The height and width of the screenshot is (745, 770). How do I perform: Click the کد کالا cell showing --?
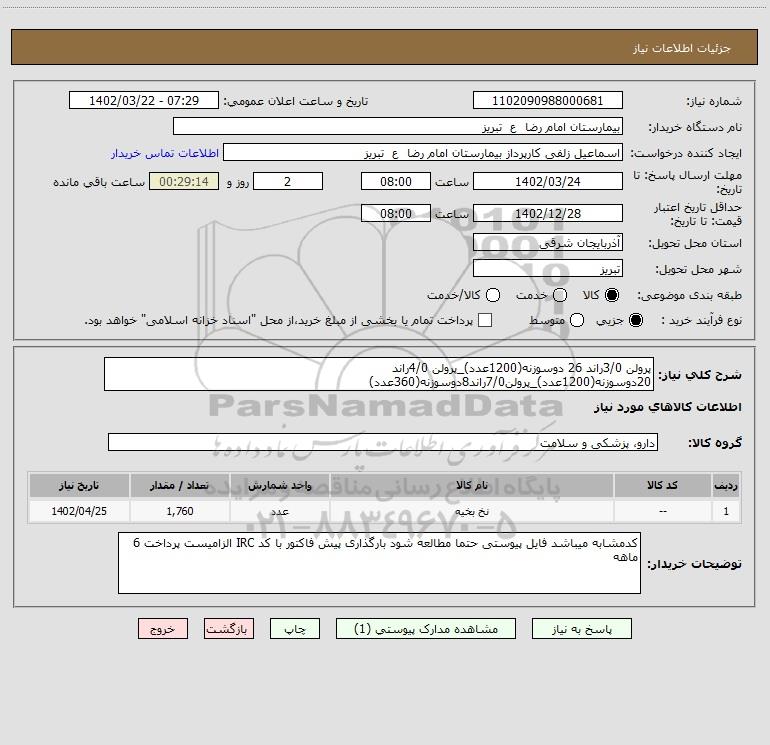pyautogui.click(x=662, y=511)
